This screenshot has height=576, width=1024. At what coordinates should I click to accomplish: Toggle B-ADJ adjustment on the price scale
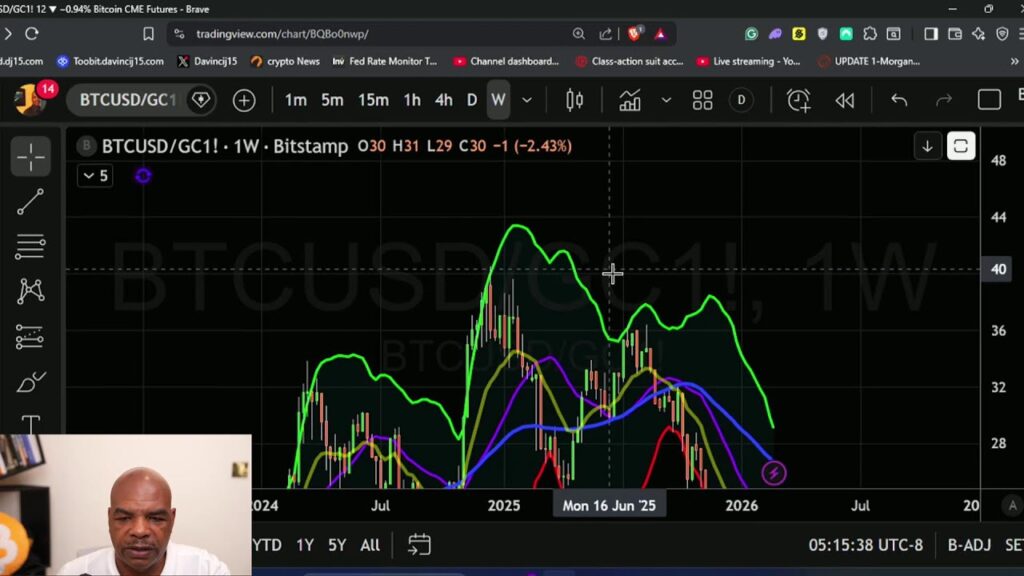(x=969, y=545)
